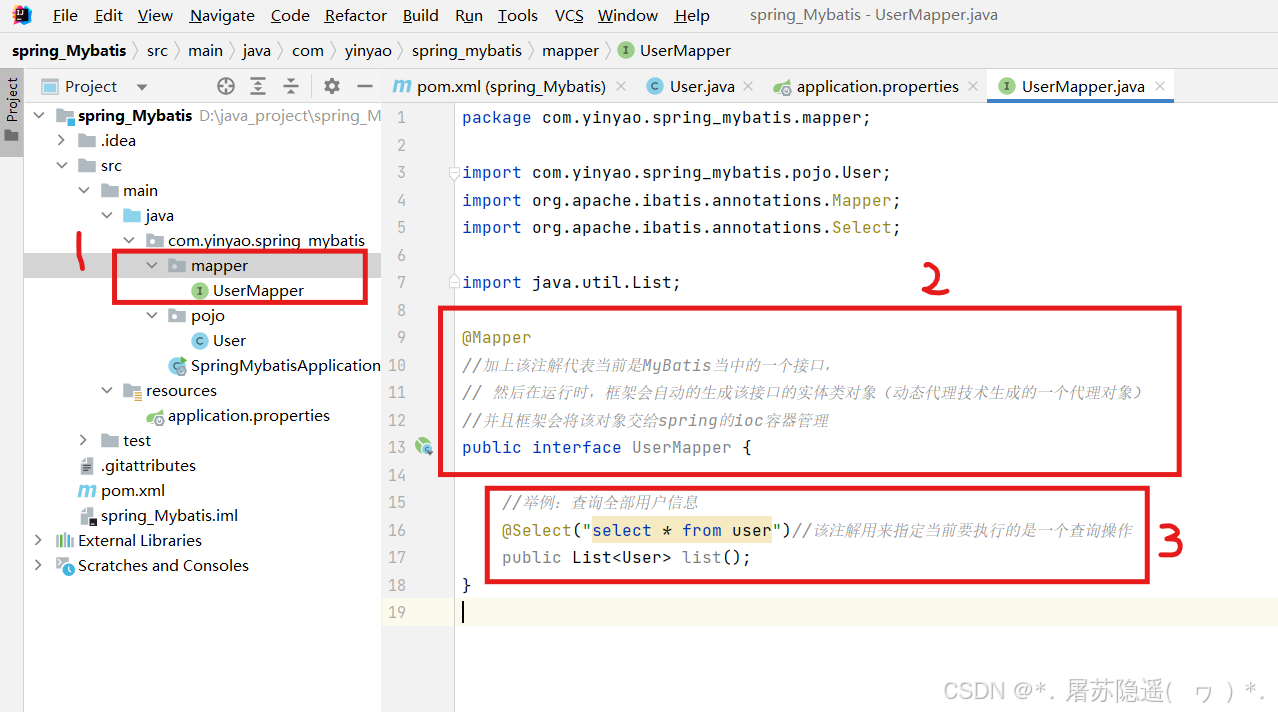The height and width of the screenshot is (712, 1278).
Task: Close the application.properties editor tab
Action: point(972,87)
